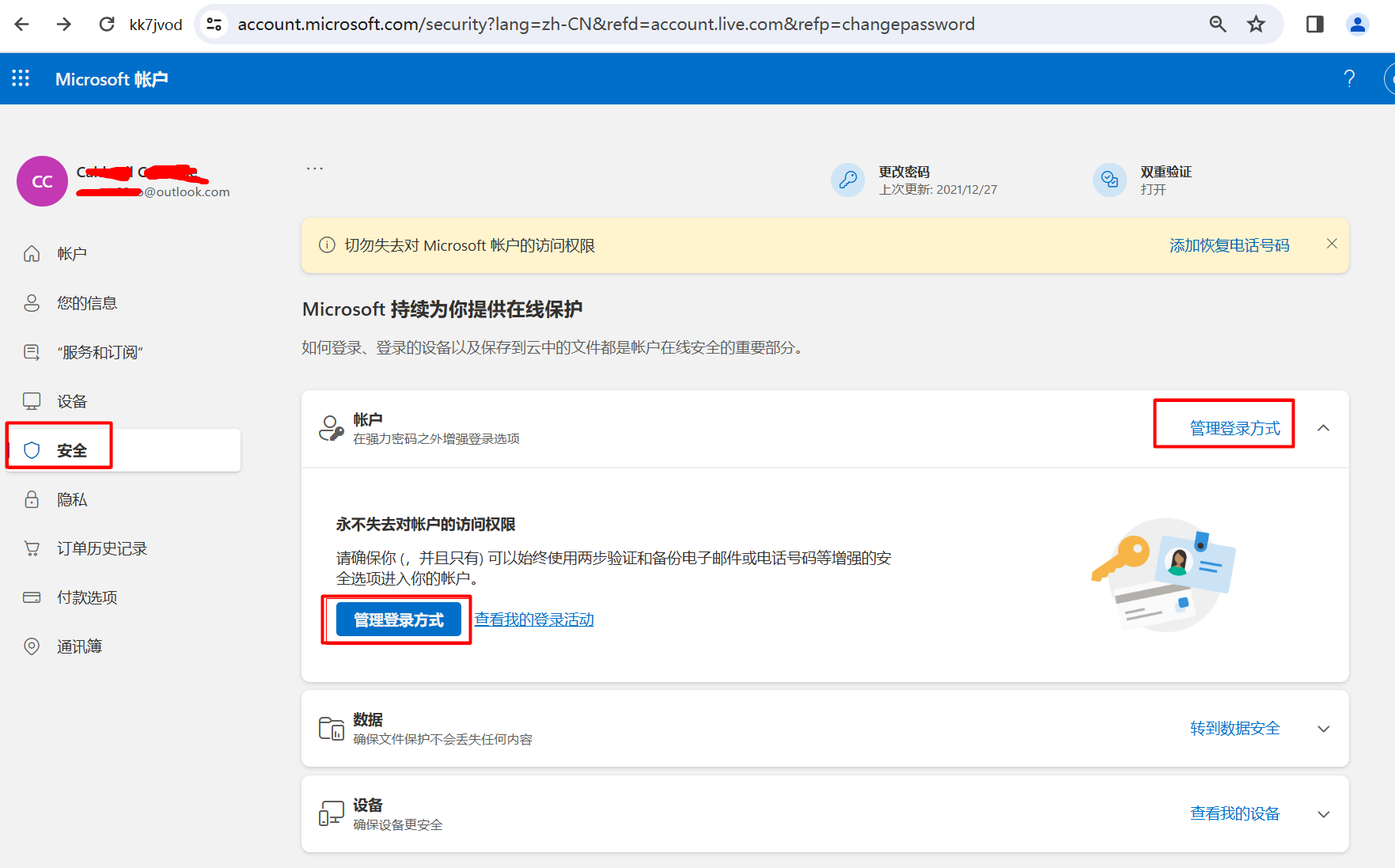Bookmark this page with the star icon
Screen dimensions: 1395x868
click(1256, 25)
